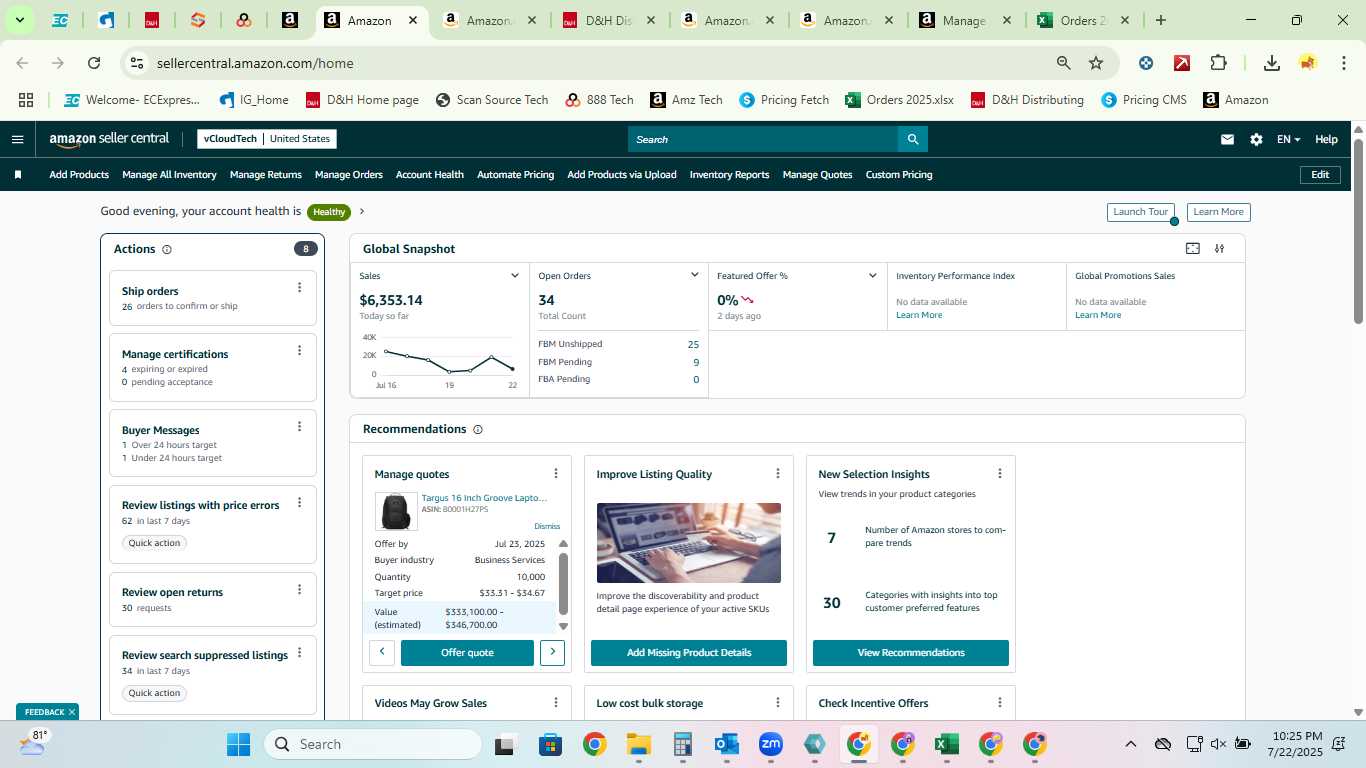The image size is (1366, 768).
Task: Open the settings gear icon
Action: pos(1256,139)
